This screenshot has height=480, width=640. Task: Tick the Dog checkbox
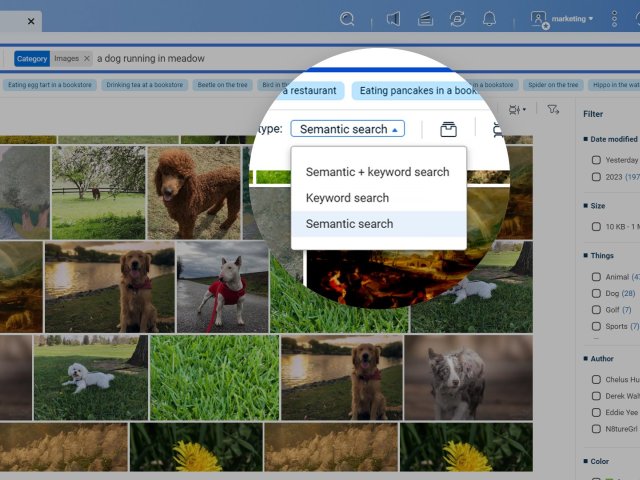pos(596,293)
